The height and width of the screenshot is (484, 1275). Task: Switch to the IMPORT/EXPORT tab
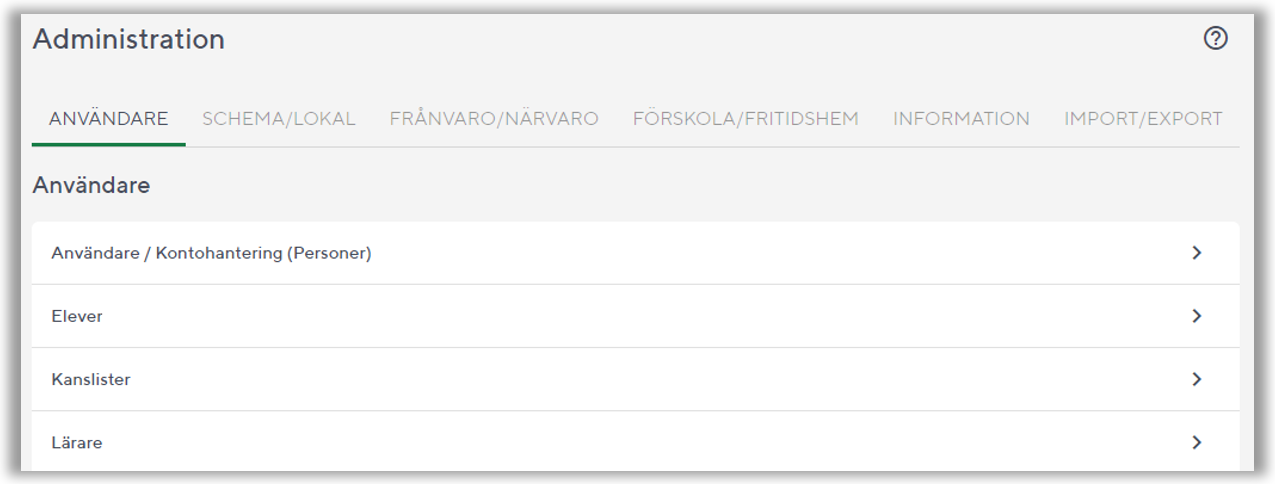[x=1143, y=119]
